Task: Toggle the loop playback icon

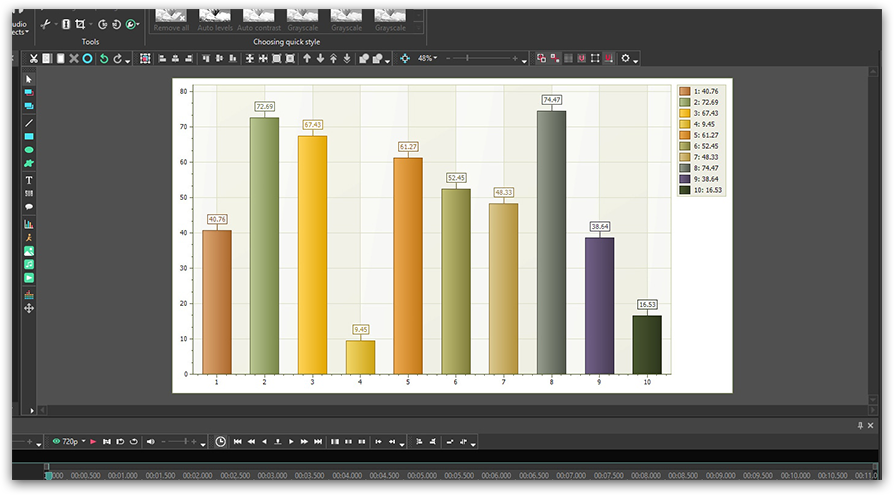Action: tap(134, 441)
